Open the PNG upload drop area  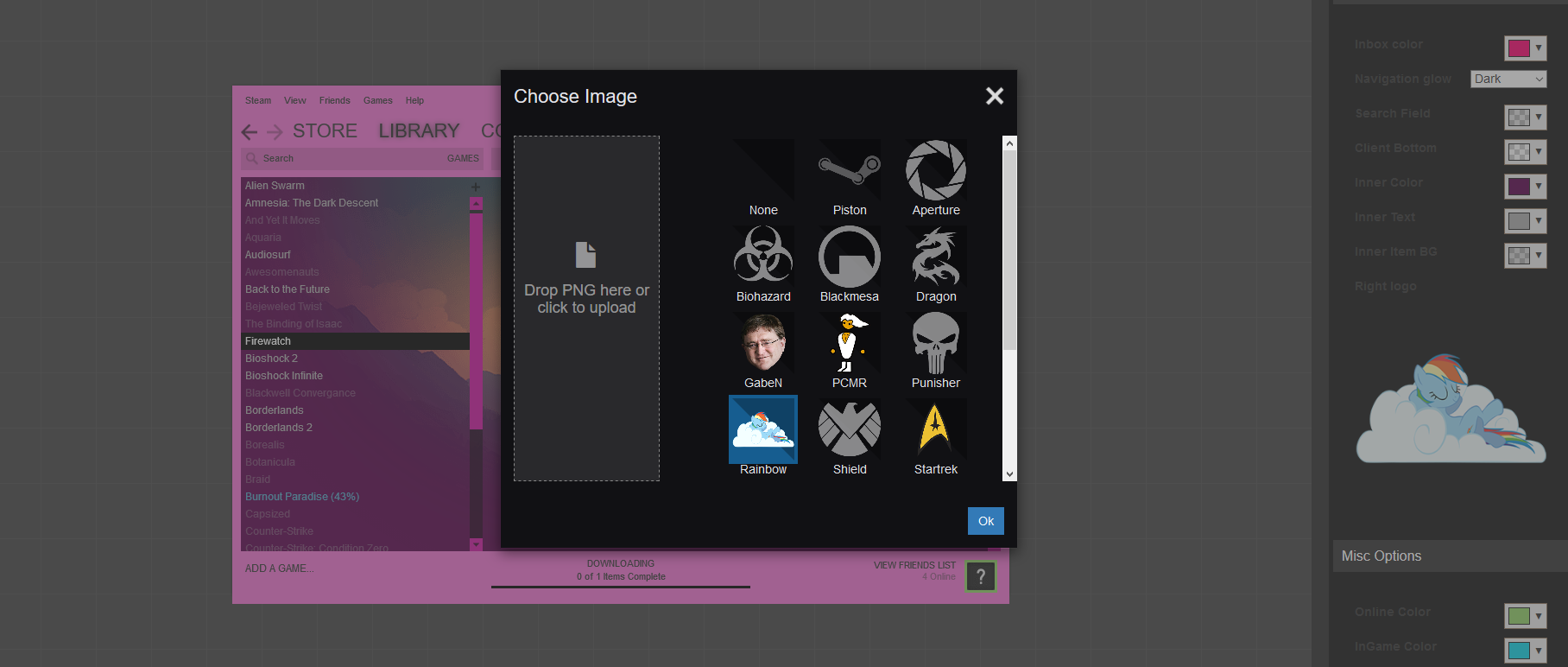(586, 308)
